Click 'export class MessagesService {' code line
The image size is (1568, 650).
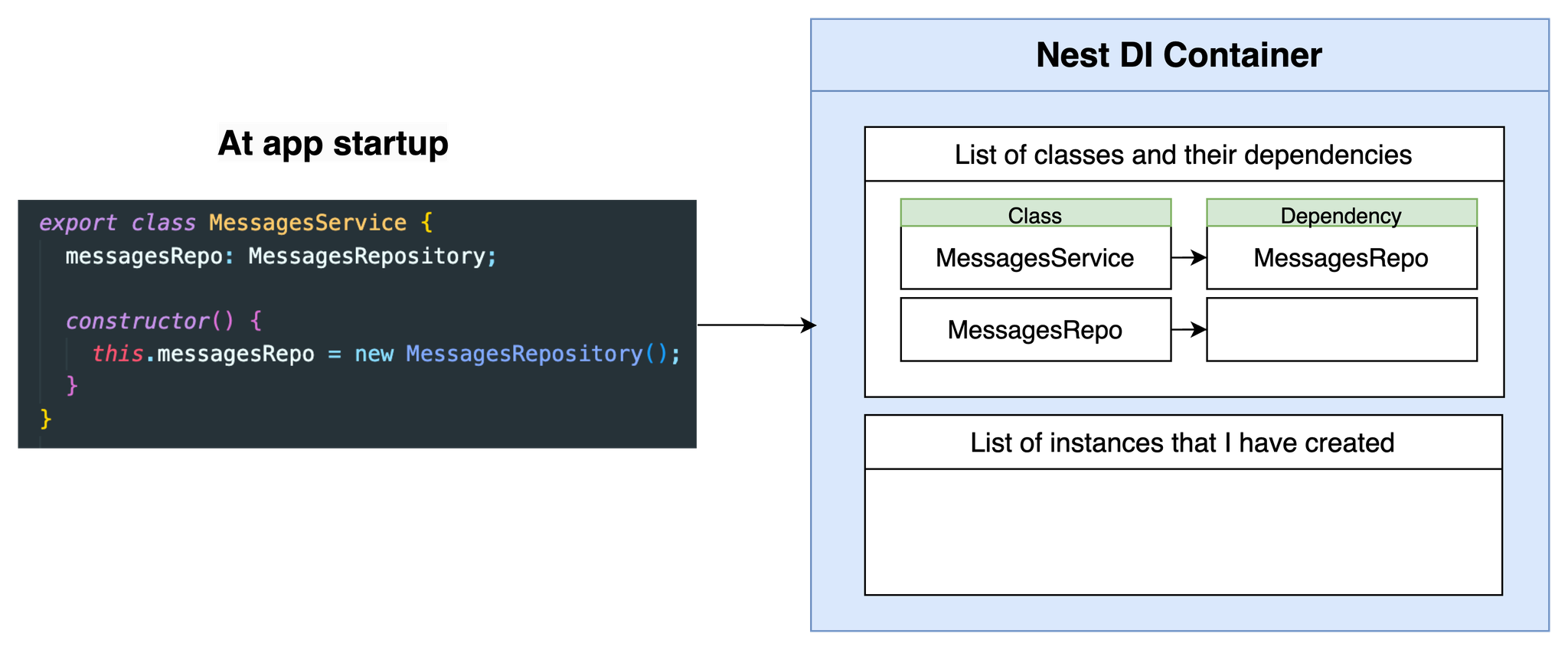(236, 223)
